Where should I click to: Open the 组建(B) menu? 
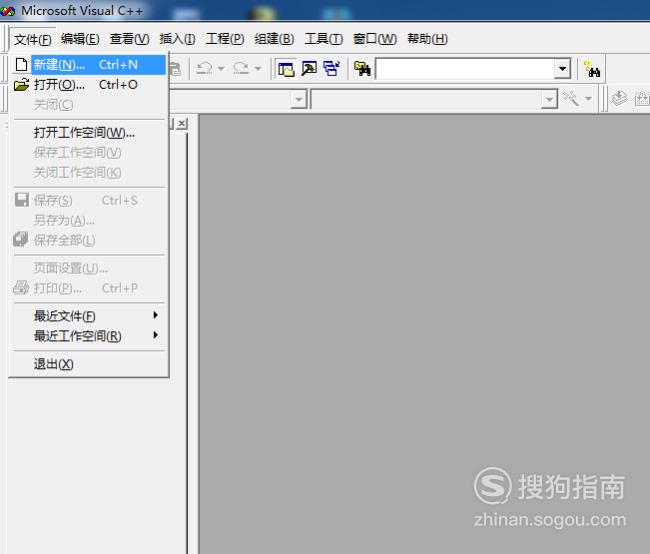274,39
